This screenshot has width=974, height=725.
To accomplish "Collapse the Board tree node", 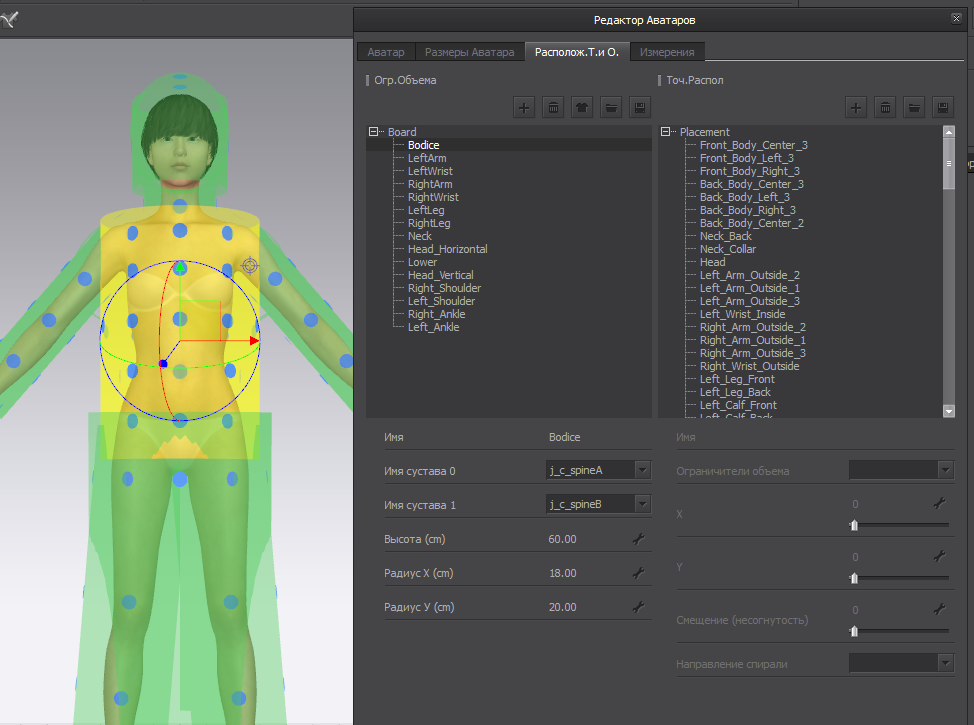I will (374, 132).
